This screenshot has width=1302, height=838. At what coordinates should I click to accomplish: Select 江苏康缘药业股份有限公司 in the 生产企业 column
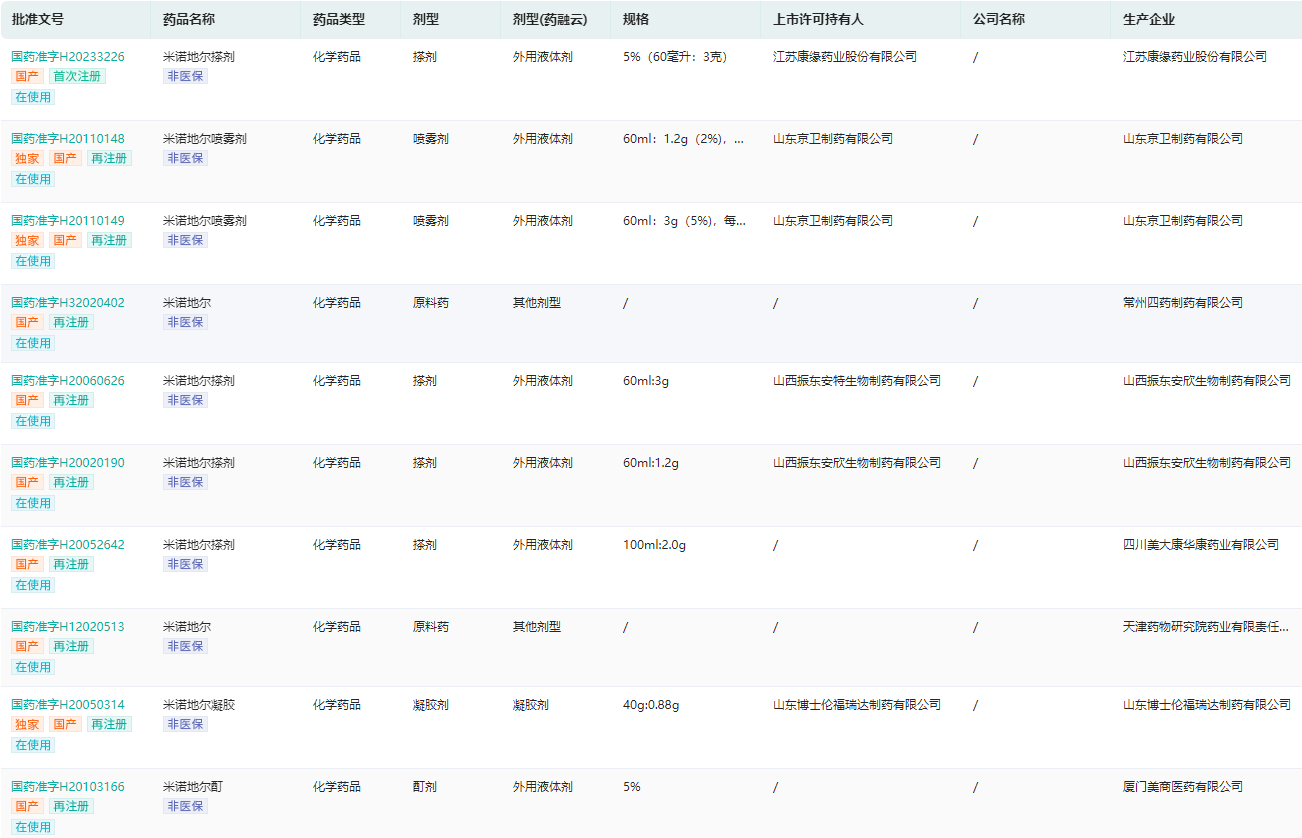pyautogui.click(x=1195, y=57)
